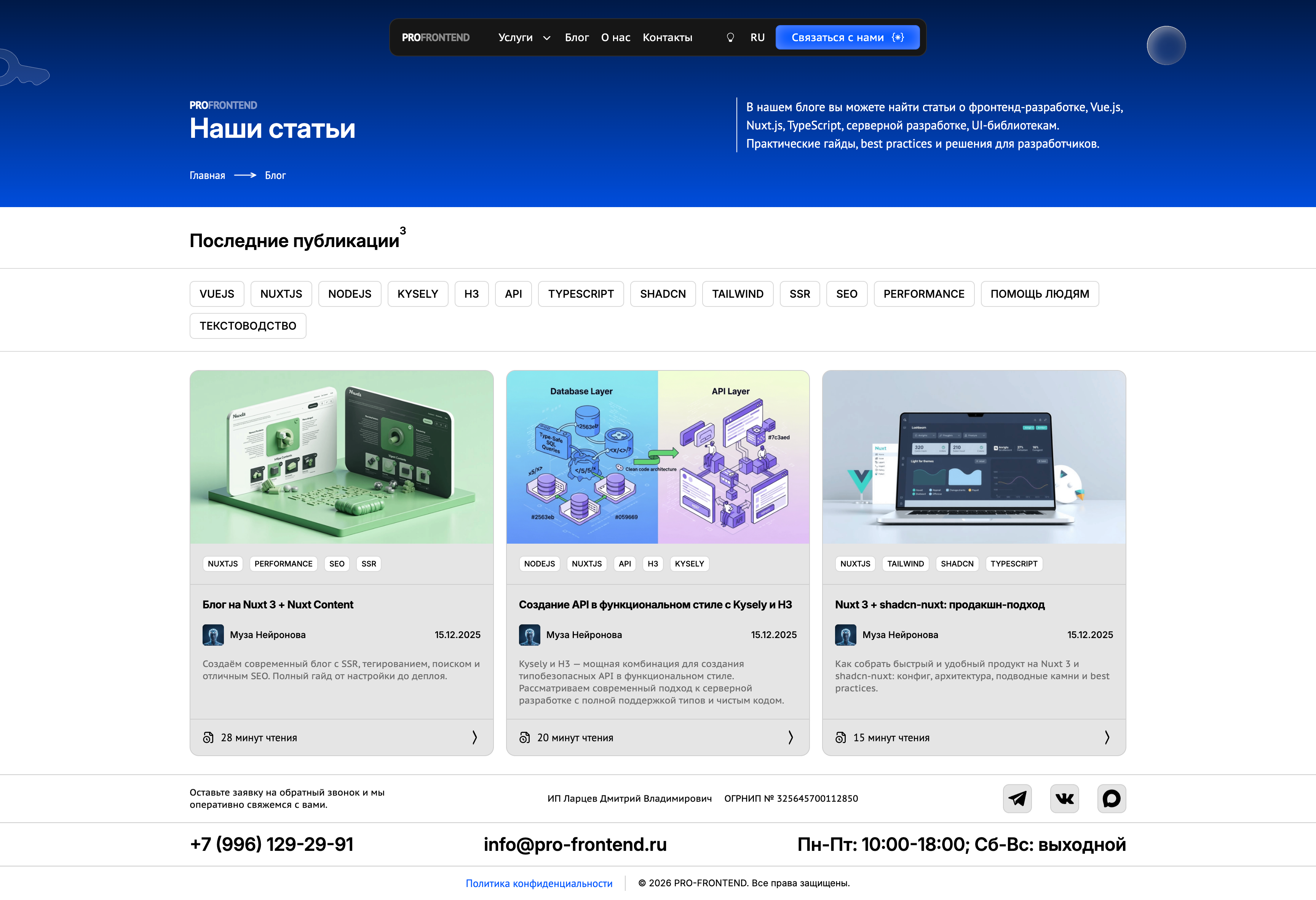Toggle light theme with the bulb icon
The width and height of the screenshot is (1316, 900).
(x=730, y=37)
